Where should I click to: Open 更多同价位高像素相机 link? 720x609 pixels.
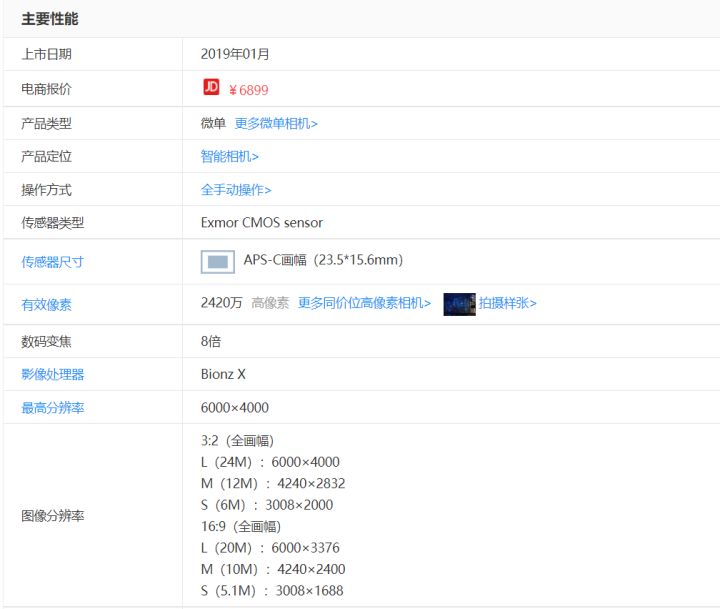pyautogui.click(x=365, y=303)
